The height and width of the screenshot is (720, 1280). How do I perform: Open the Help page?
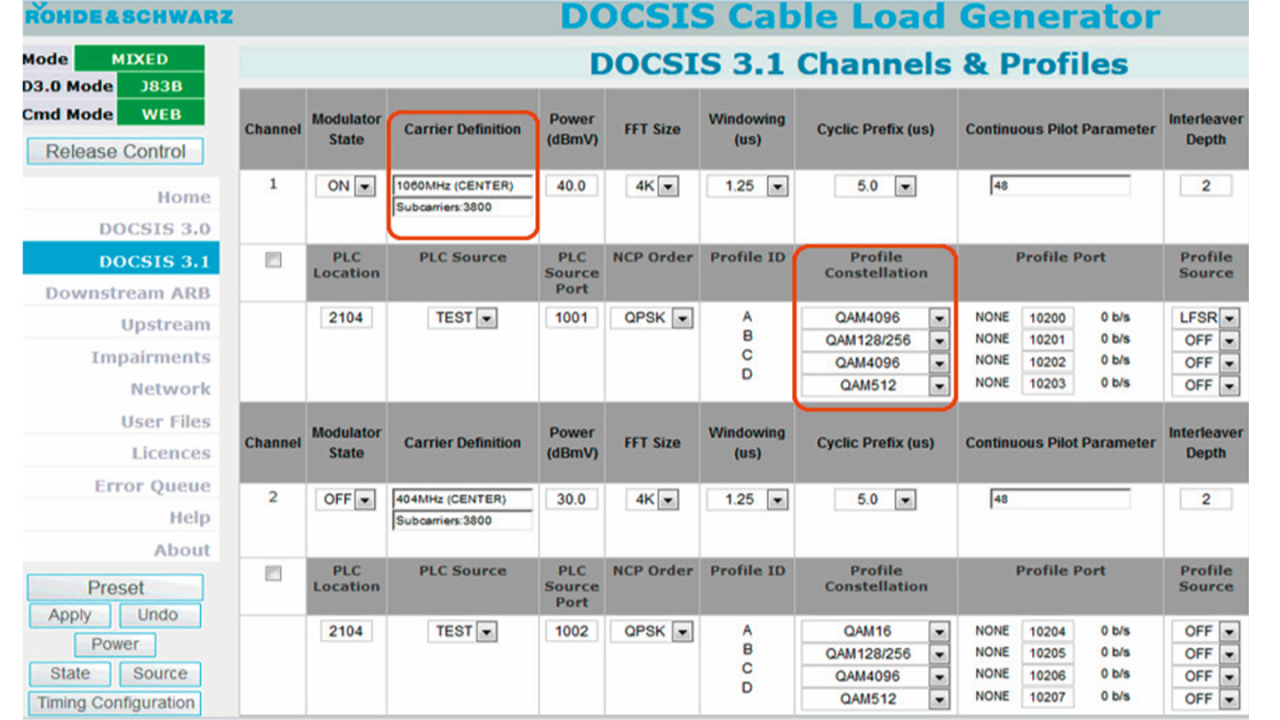click(190, 518)
